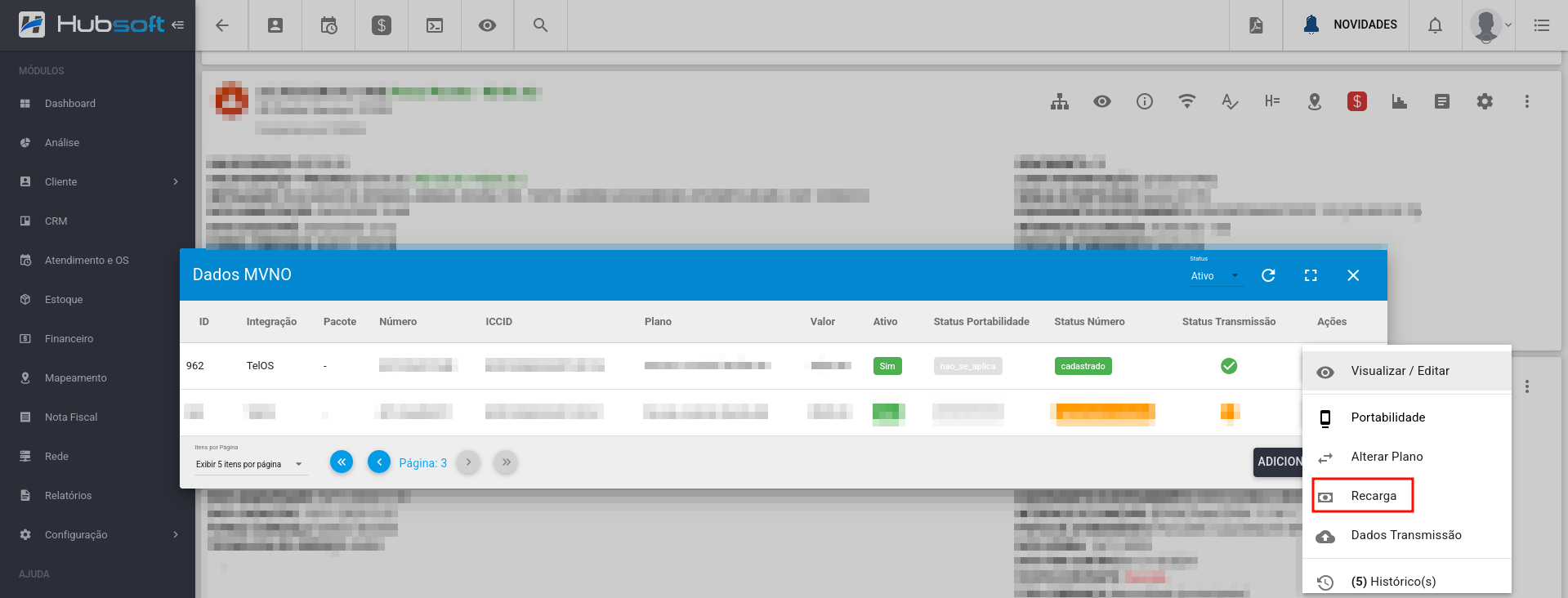
Task: Click the fullscreen icon in Dados MVNO dialog
Action: (1311, 275)
